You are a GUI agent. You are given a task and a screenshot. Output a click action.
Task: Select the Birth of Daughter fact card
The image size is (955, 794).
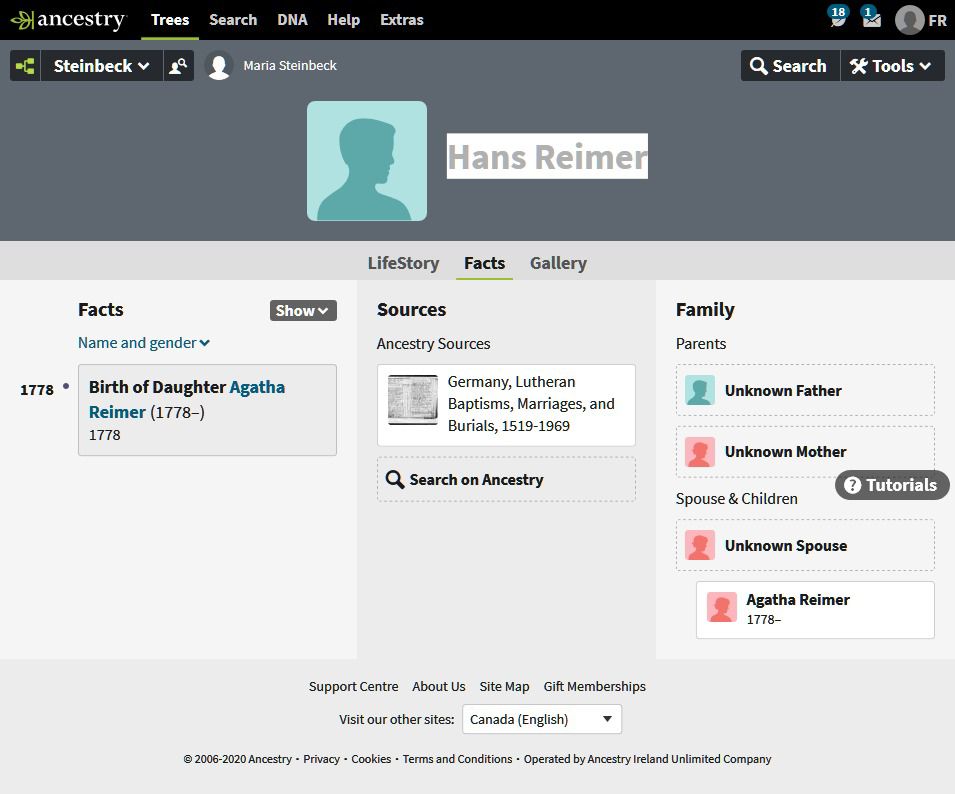207,410
